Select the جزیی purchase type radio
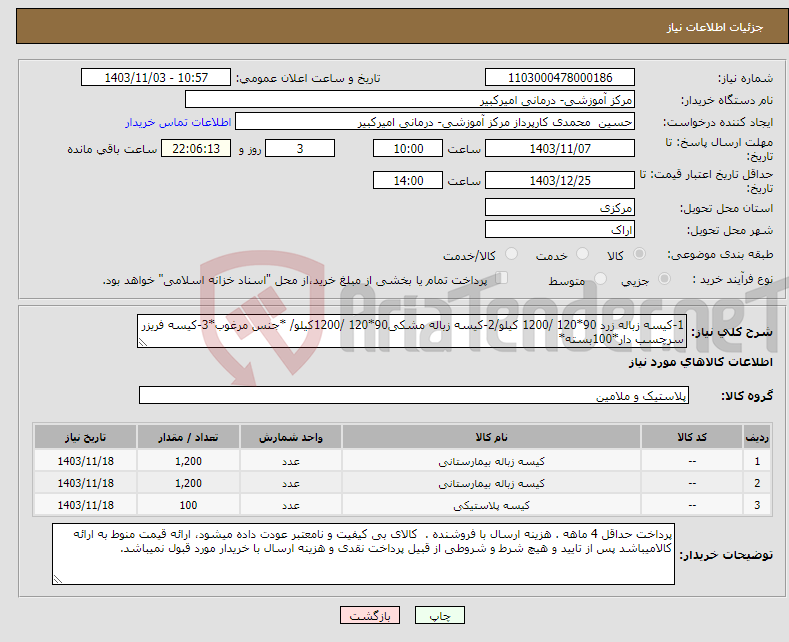The height and width of the screenshot is (642, 789). tap(664, 278)
